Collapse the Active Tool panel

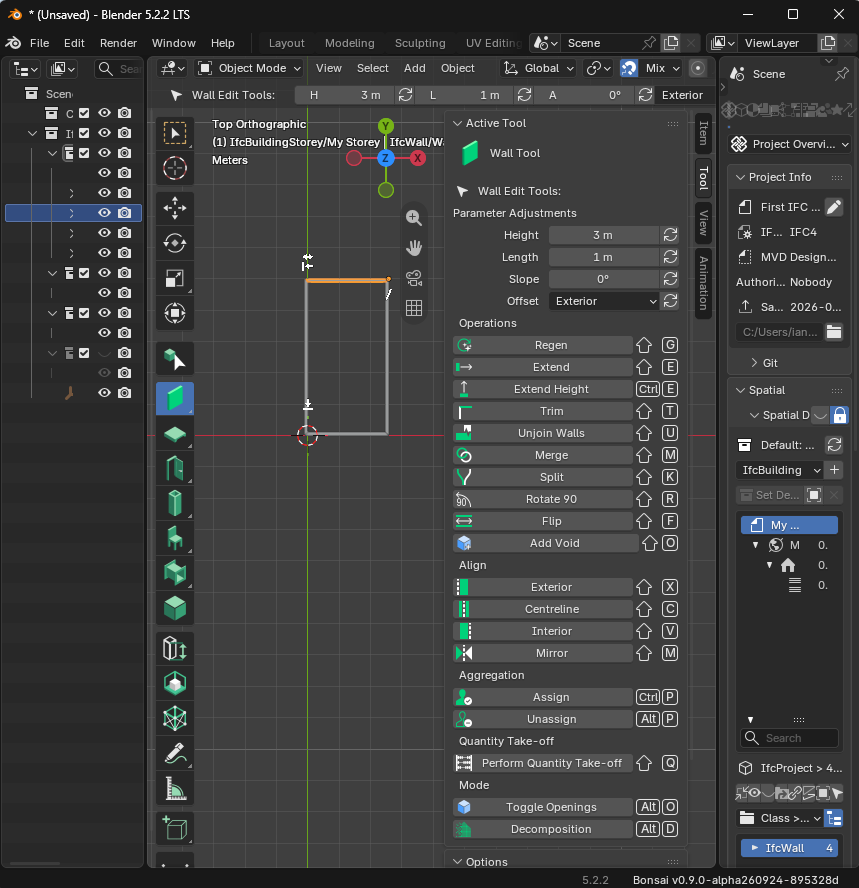click(458, 123)
